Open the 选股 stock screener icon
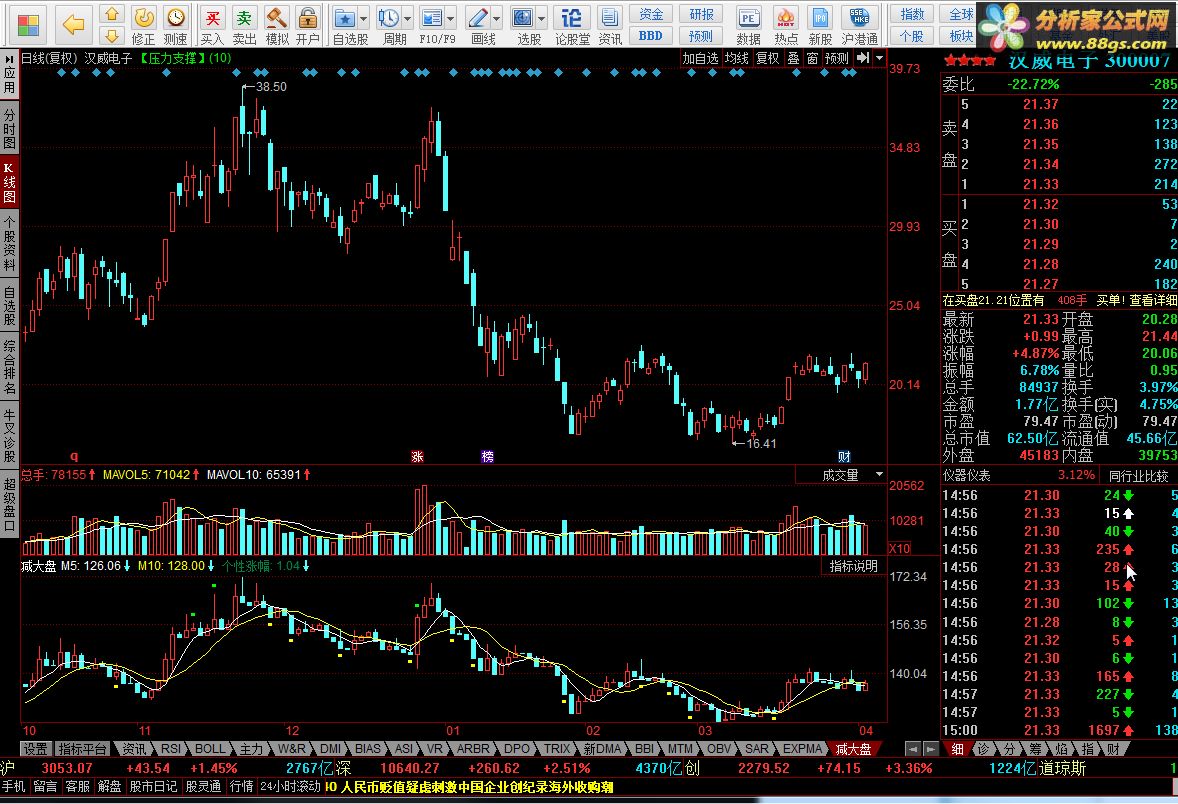 click(x=523, y=18)
